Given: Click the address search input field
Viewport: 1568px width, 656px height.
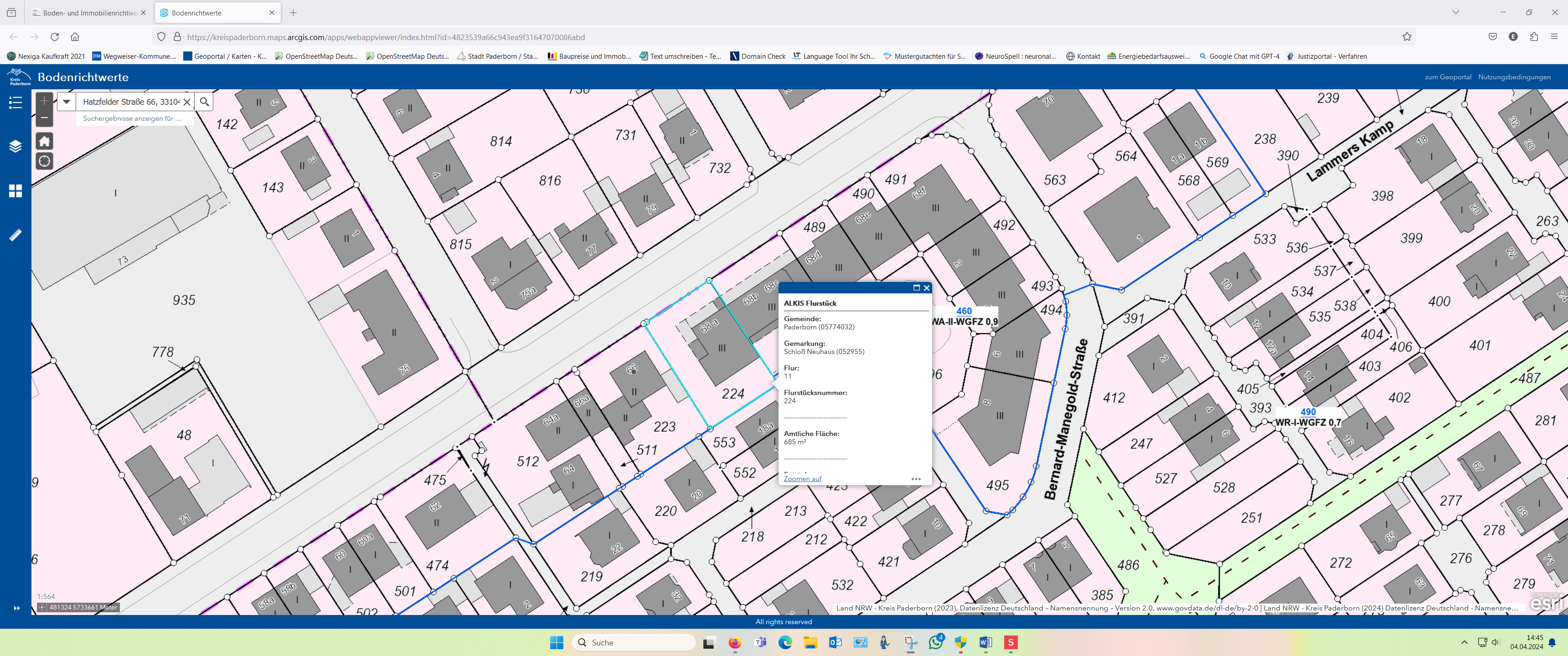Looking at the screenshot, I should coord(131,102).
